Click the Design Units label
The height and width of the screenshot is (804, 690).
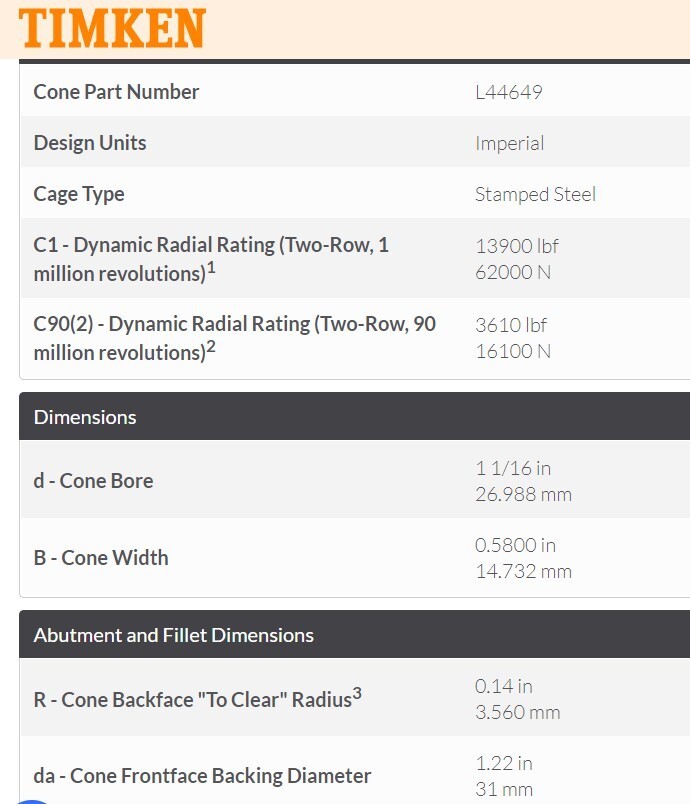pyautogui.click(x=90, y=143)
